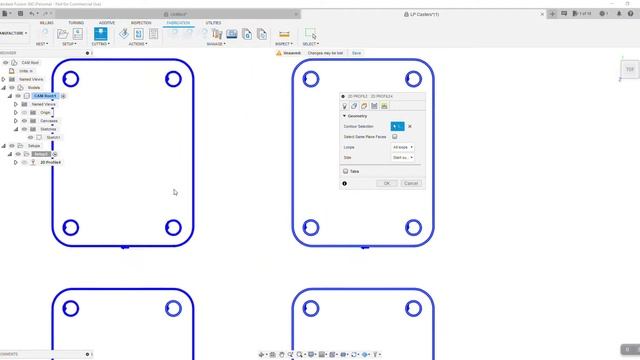Switch to the Inspection tab

click(x=141, y=23)
